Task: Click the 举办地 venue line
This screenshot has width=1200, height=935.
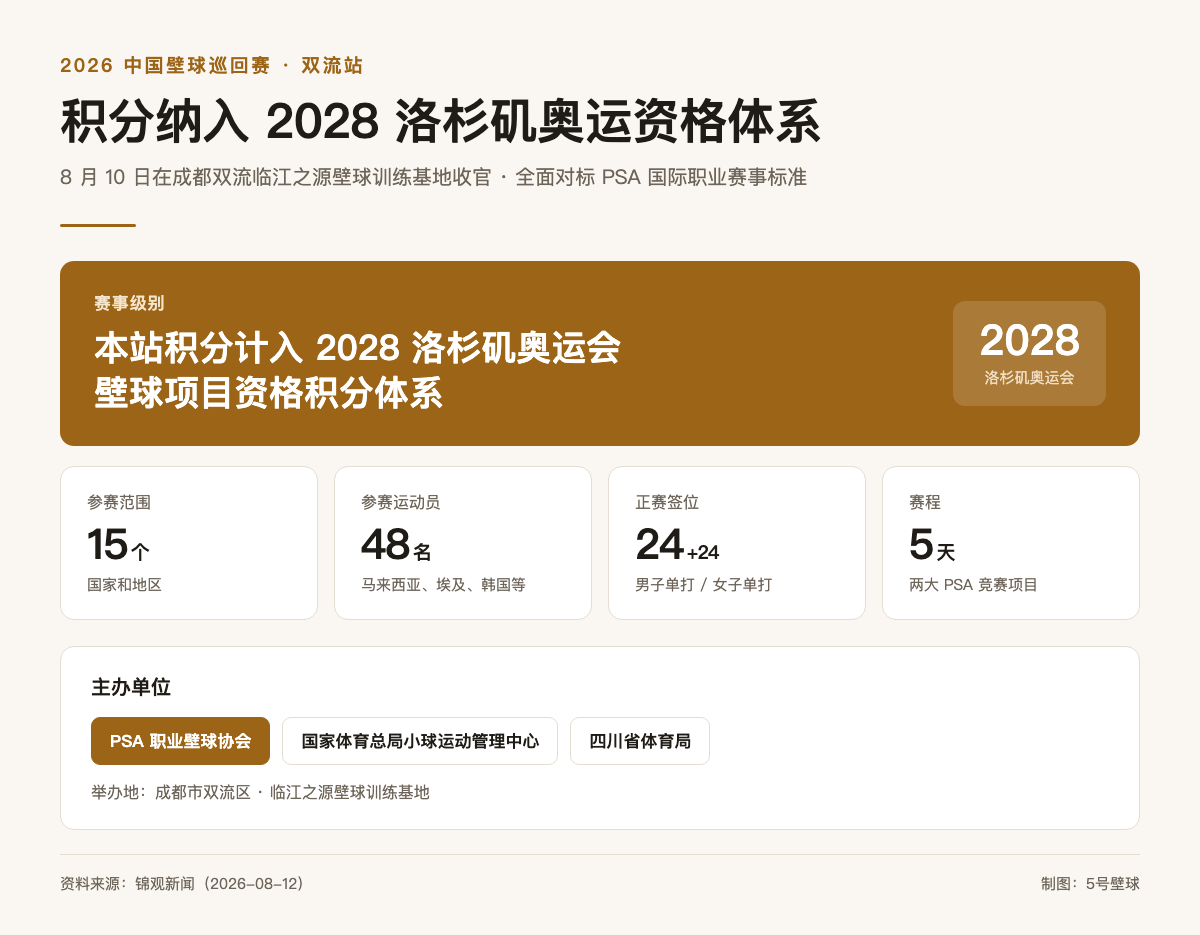Action: [x=260, y=792]
